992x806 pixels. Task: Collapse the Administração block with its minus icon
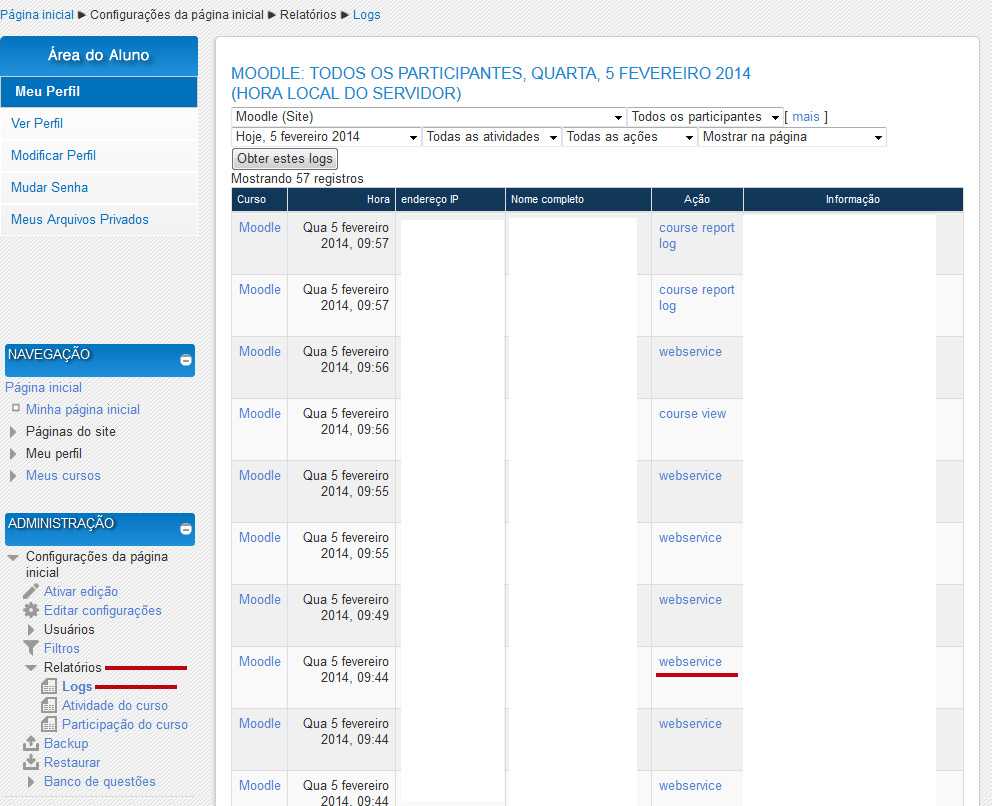point(185,529)
